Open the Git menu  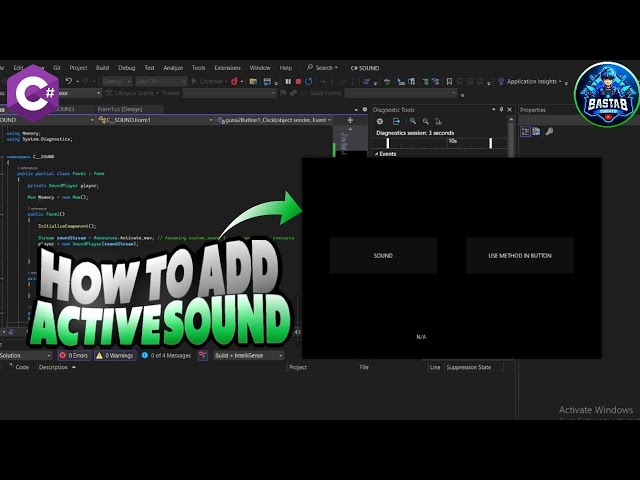[x=57, y=68]
